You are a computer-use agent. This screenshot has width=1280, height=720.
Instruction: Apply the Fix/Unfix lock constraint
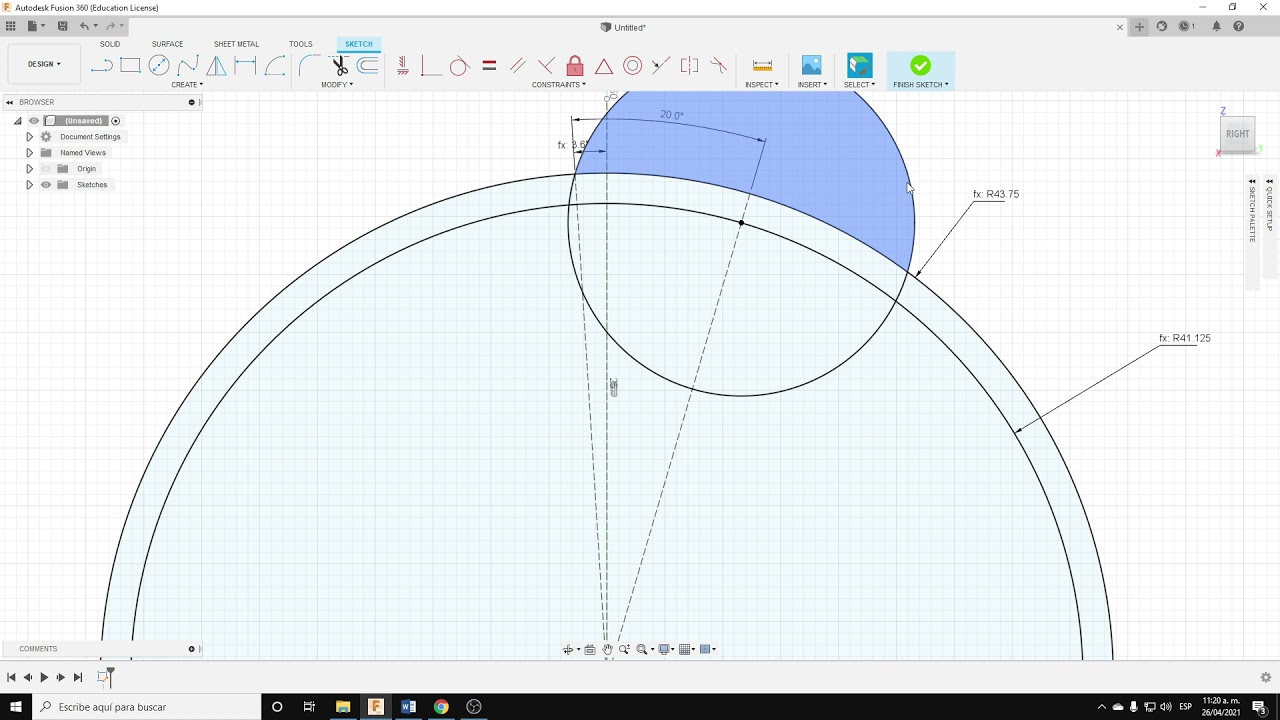[575, 66]
